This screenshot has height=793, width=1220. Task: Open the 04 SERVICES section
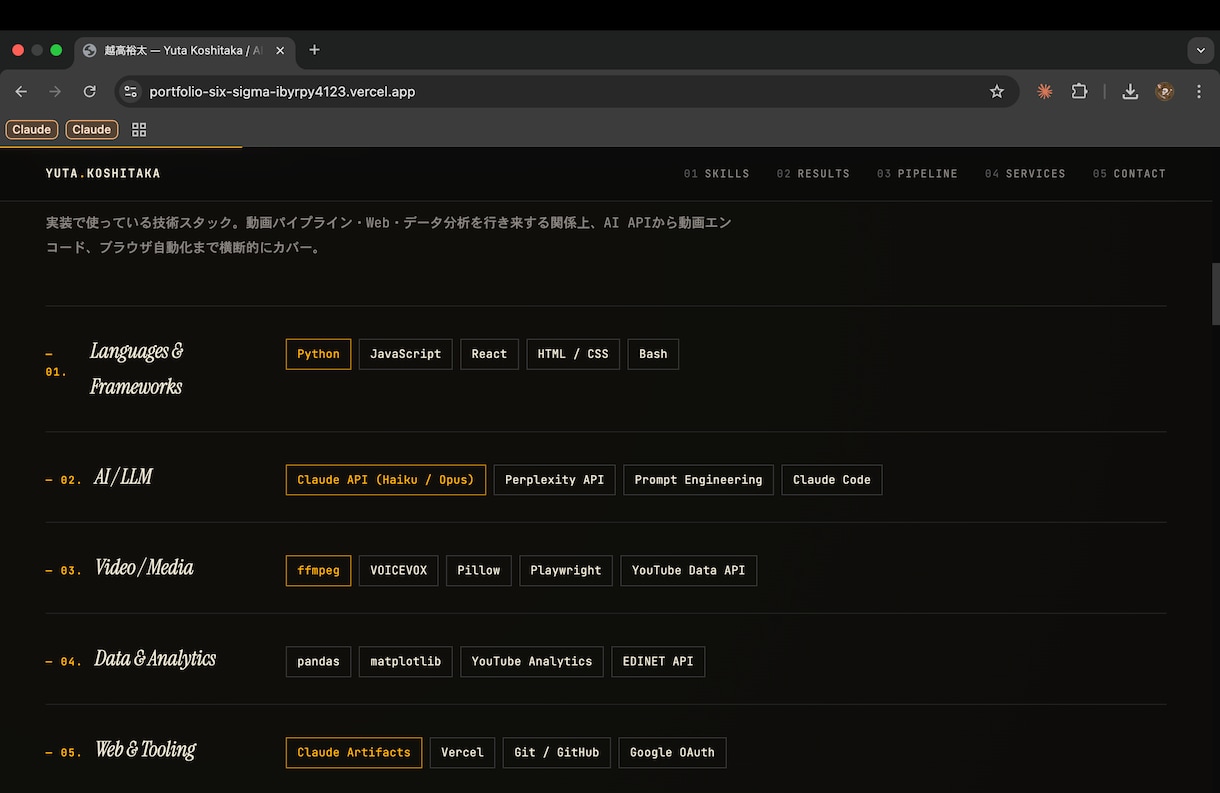point(1025,173)
